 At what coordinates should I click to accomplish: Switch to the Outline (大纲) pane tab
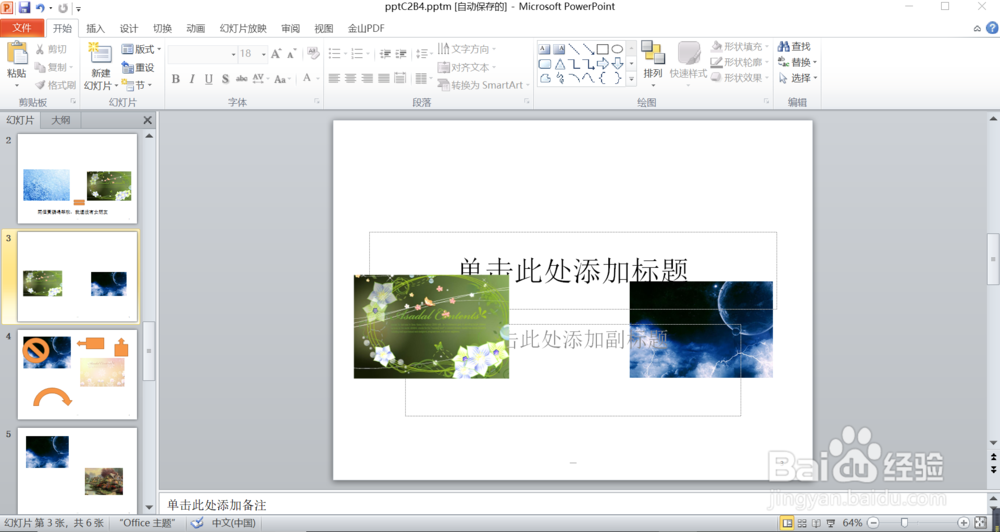click(x=61, y=120)
